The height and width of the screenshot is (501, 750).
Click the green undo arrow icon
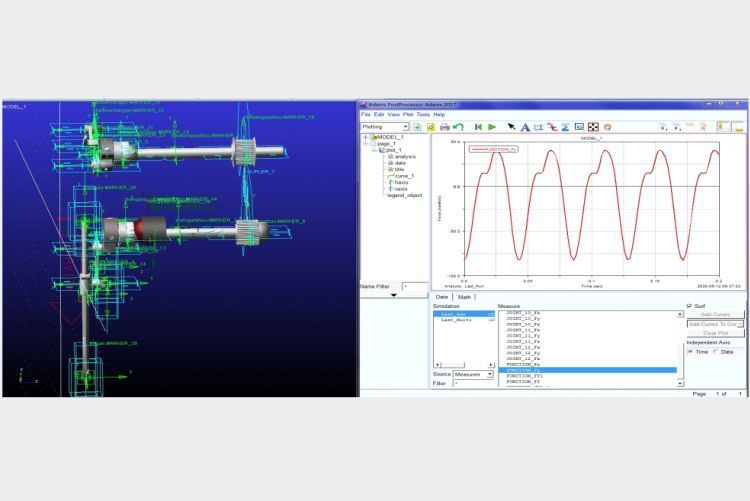(x=458, y=127)
